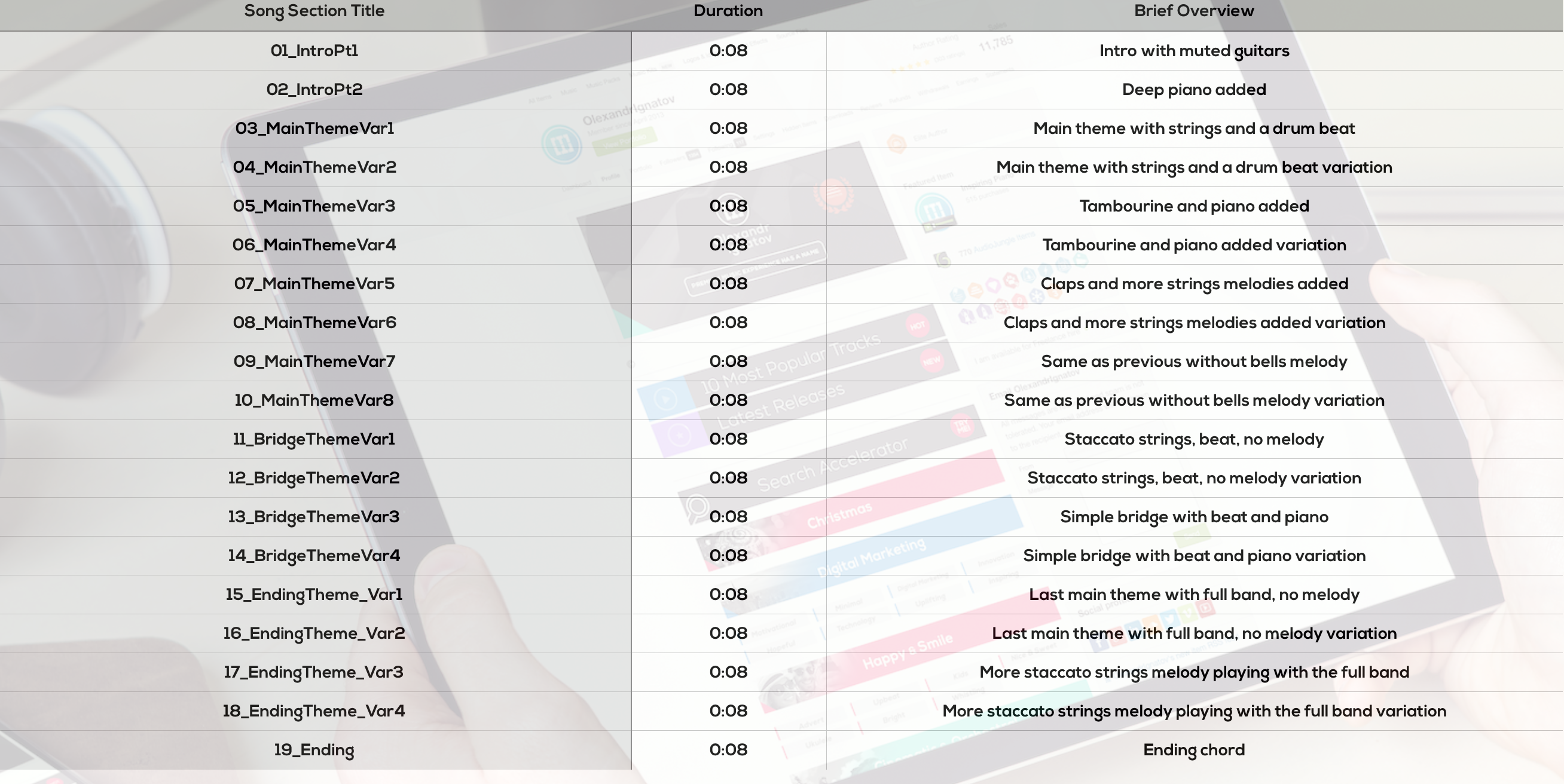Viewport: 1564px width, 784px height.
Task: Click the 0:08 duration of 06_MainThemeVar4
Action: pyautogui.click(x=728, y=245)
